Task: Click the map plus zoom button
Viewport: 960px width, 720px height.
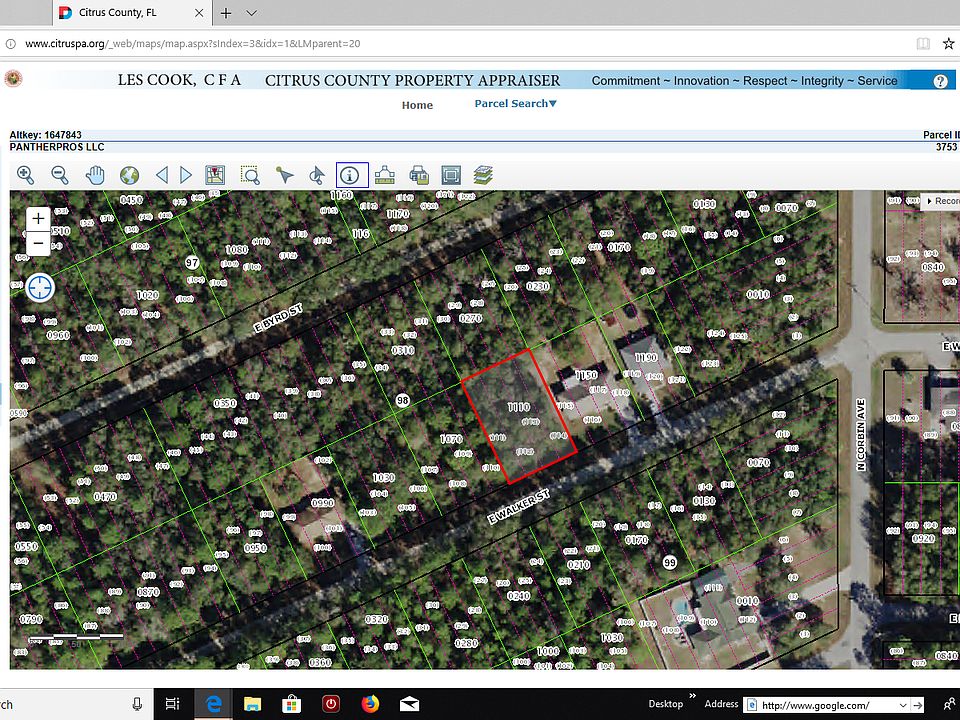Action: point(38,219)
